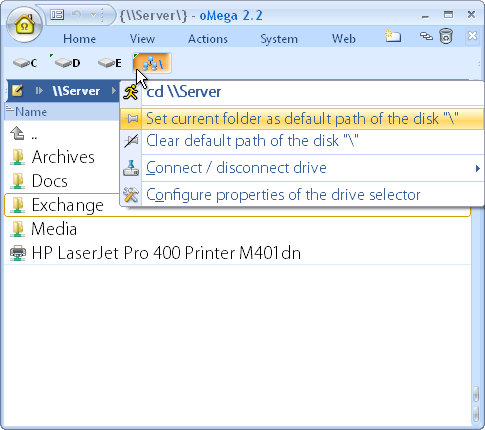Choose 'Set current folder as default path' entry
This screenshot has width=485, height=430.
coord(302,119)
